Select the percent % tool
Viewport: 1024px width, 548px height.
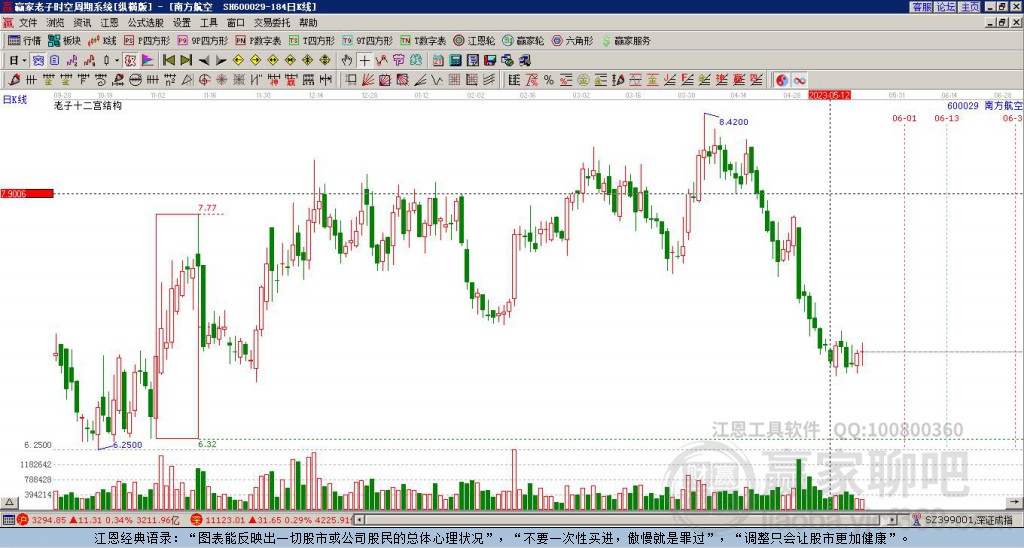pyautogui.click(x=549, y=80)
